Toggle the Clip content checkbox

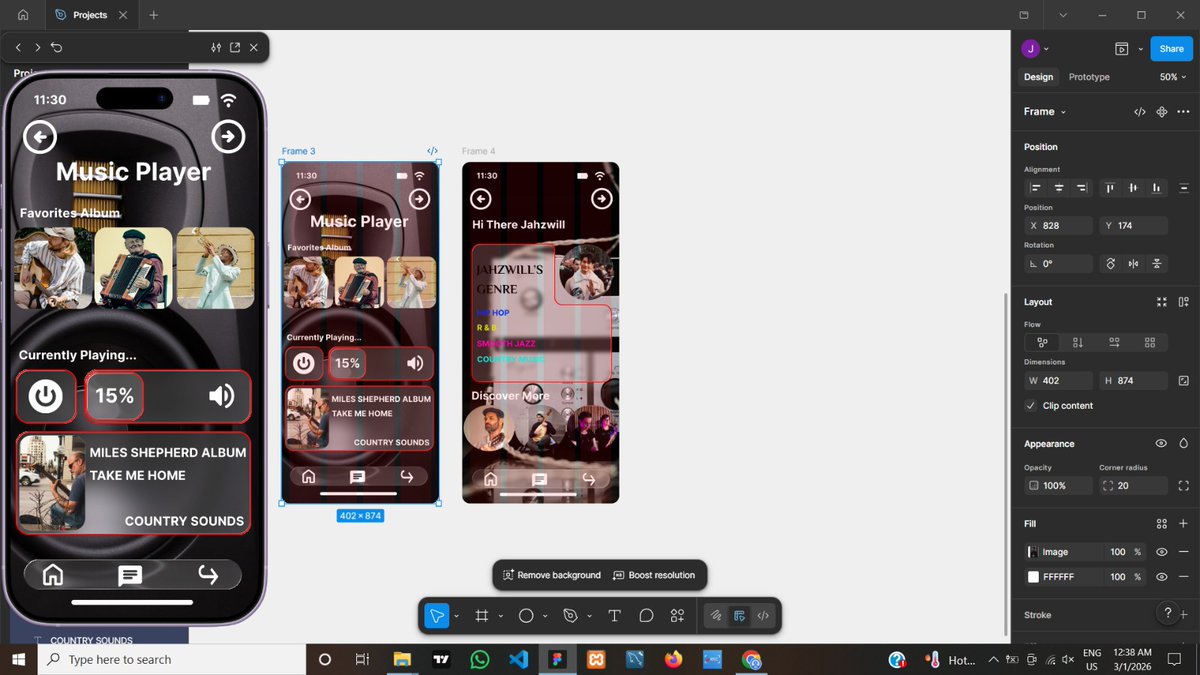click(x=1031, y=406)
